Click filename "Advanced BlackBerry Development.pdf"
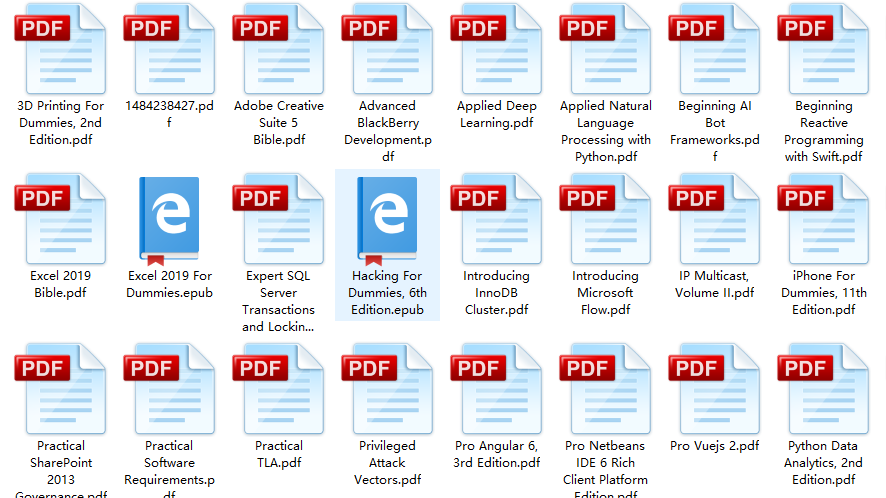This screenshot has height=498, width=886. pyautogui.click(x=388, y=131)
